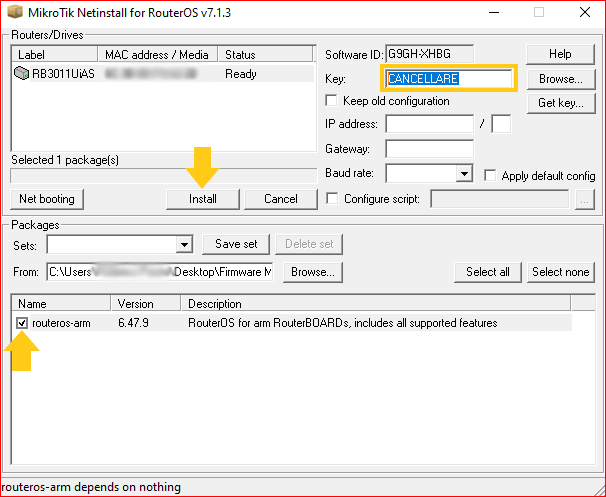This screenshot has height=497, width=606.
Task: Click the From path field
Action: coord(160,272)
